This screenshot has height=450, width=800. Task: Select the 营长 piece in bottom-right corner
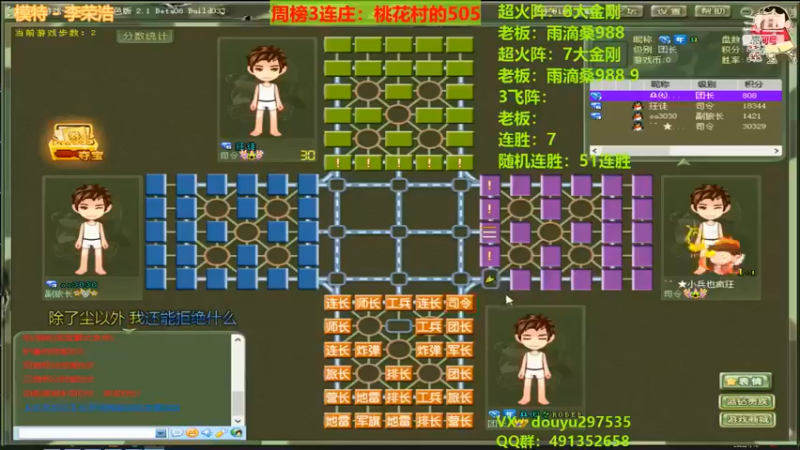click(459, 421)
